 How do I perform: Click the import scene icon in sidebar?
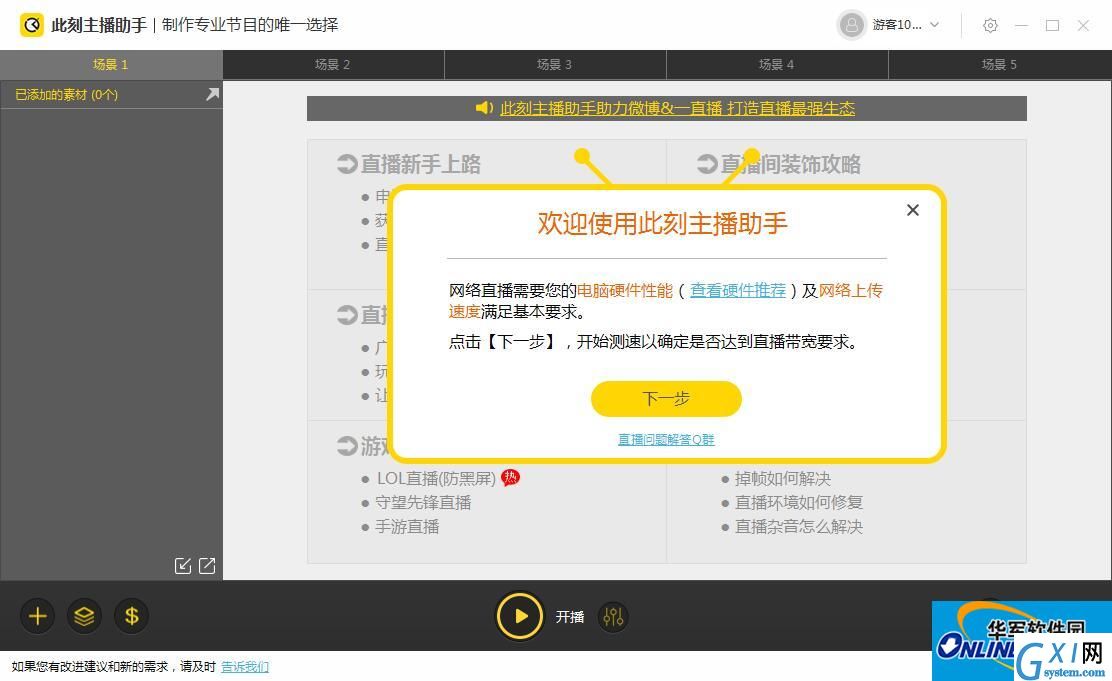pyautogui.click(x=183, y=565)
